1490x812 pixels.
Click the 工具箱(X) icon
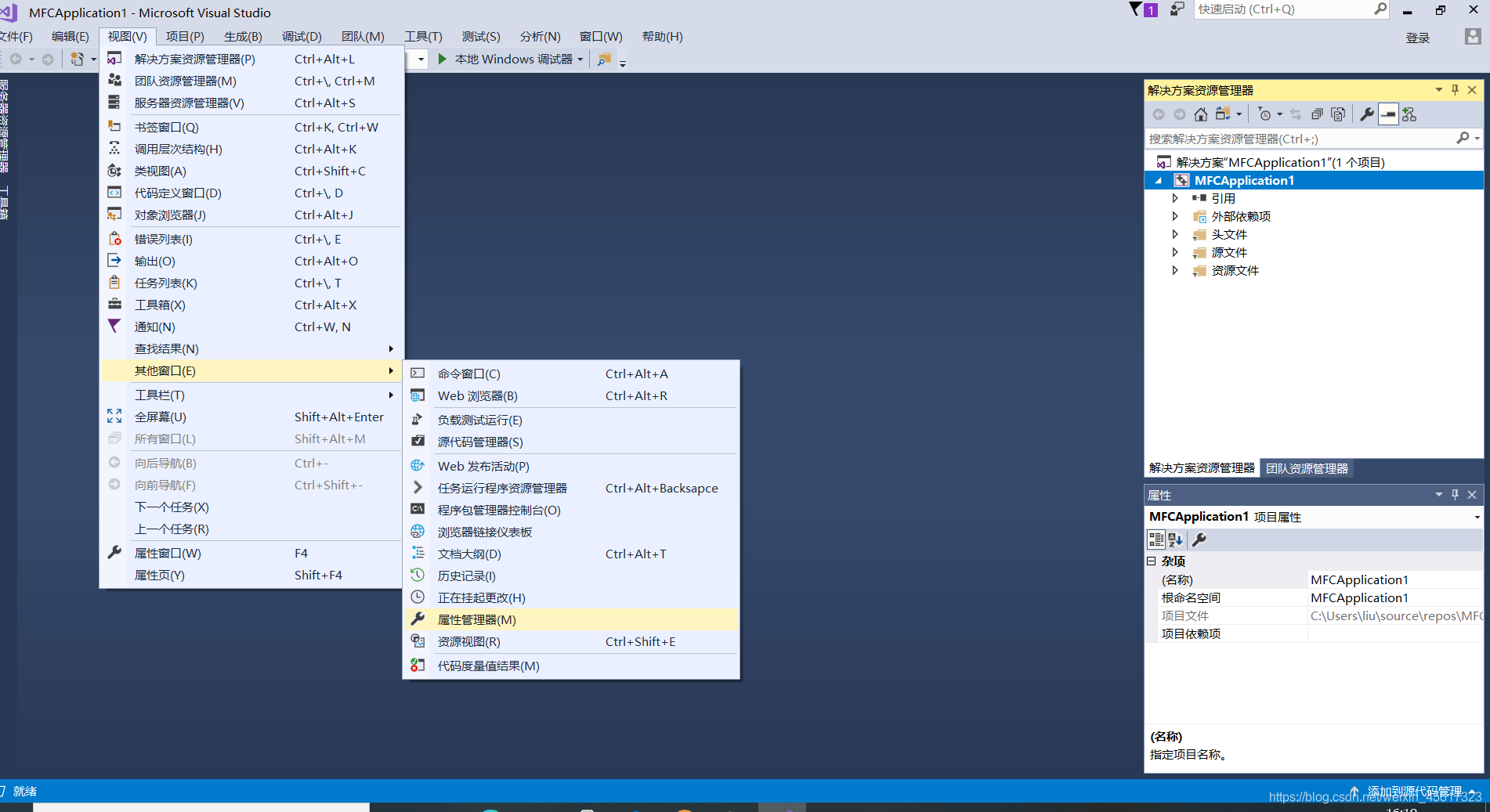pos(114,305)
